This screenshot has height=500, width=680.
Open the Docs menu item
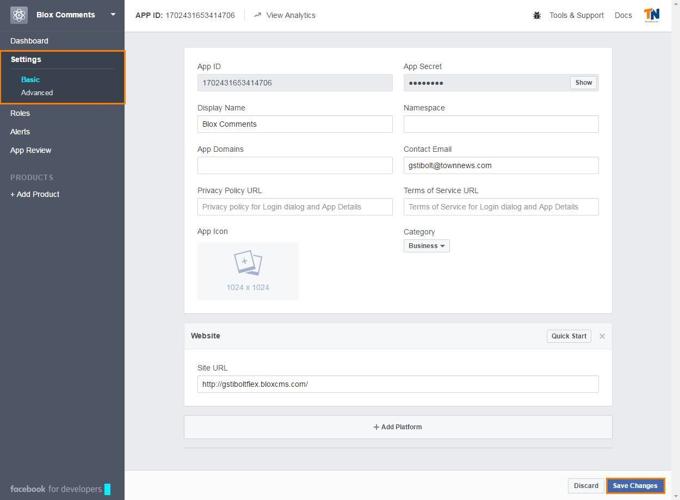click(x=623, y=15)
